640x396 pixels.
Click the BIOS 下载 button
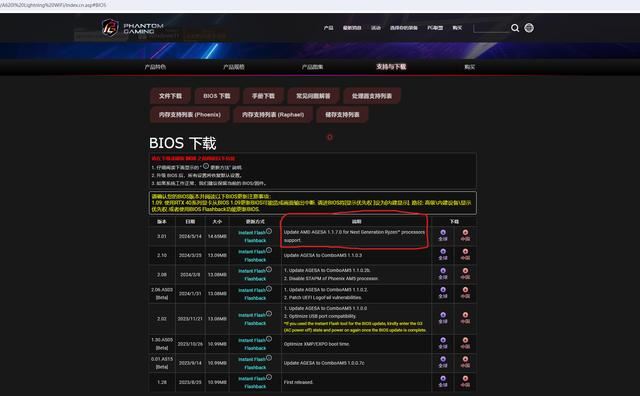pyautogui.click(x=217, y=96)
